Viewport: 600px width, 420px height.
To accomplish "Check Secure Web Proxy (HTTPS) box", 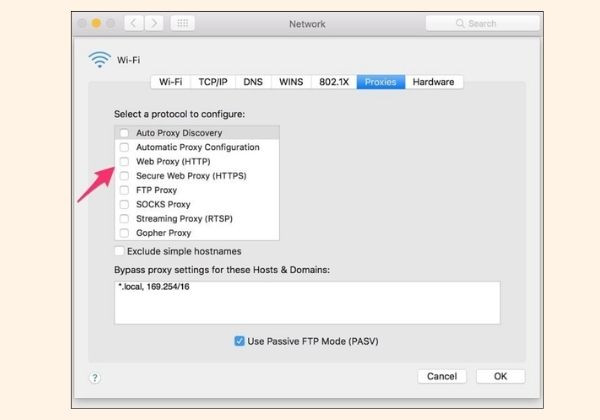I will (124, 176).
